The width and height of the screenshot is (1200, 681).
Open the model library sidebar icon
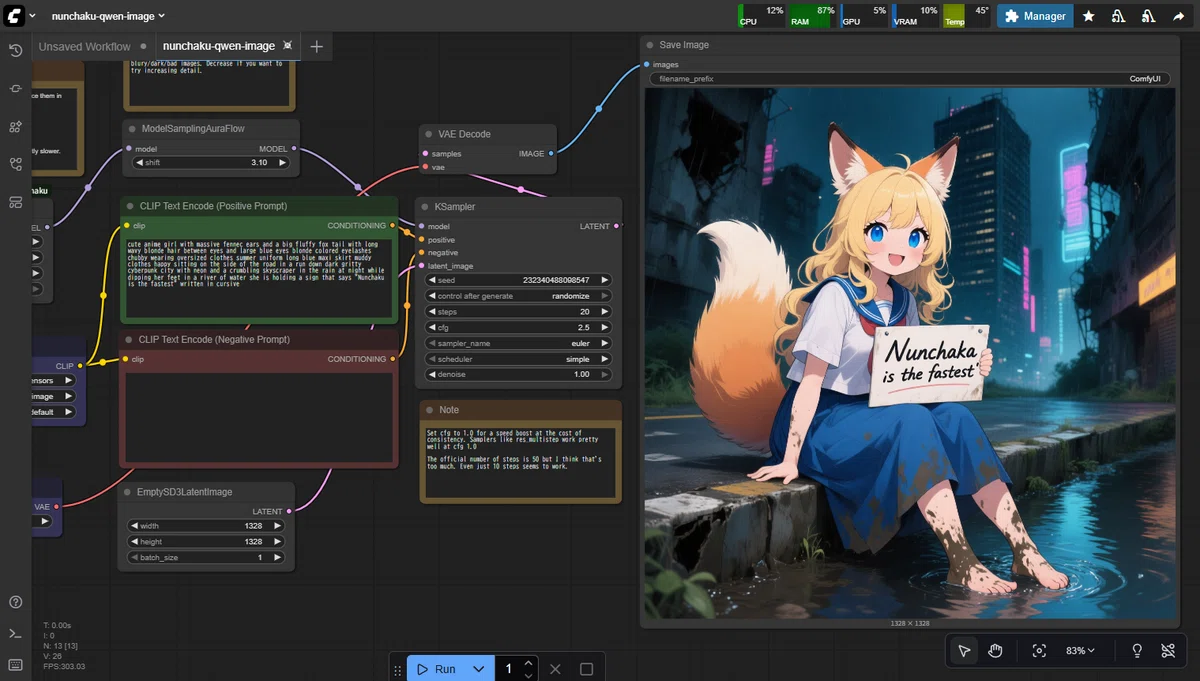(15, 127)
